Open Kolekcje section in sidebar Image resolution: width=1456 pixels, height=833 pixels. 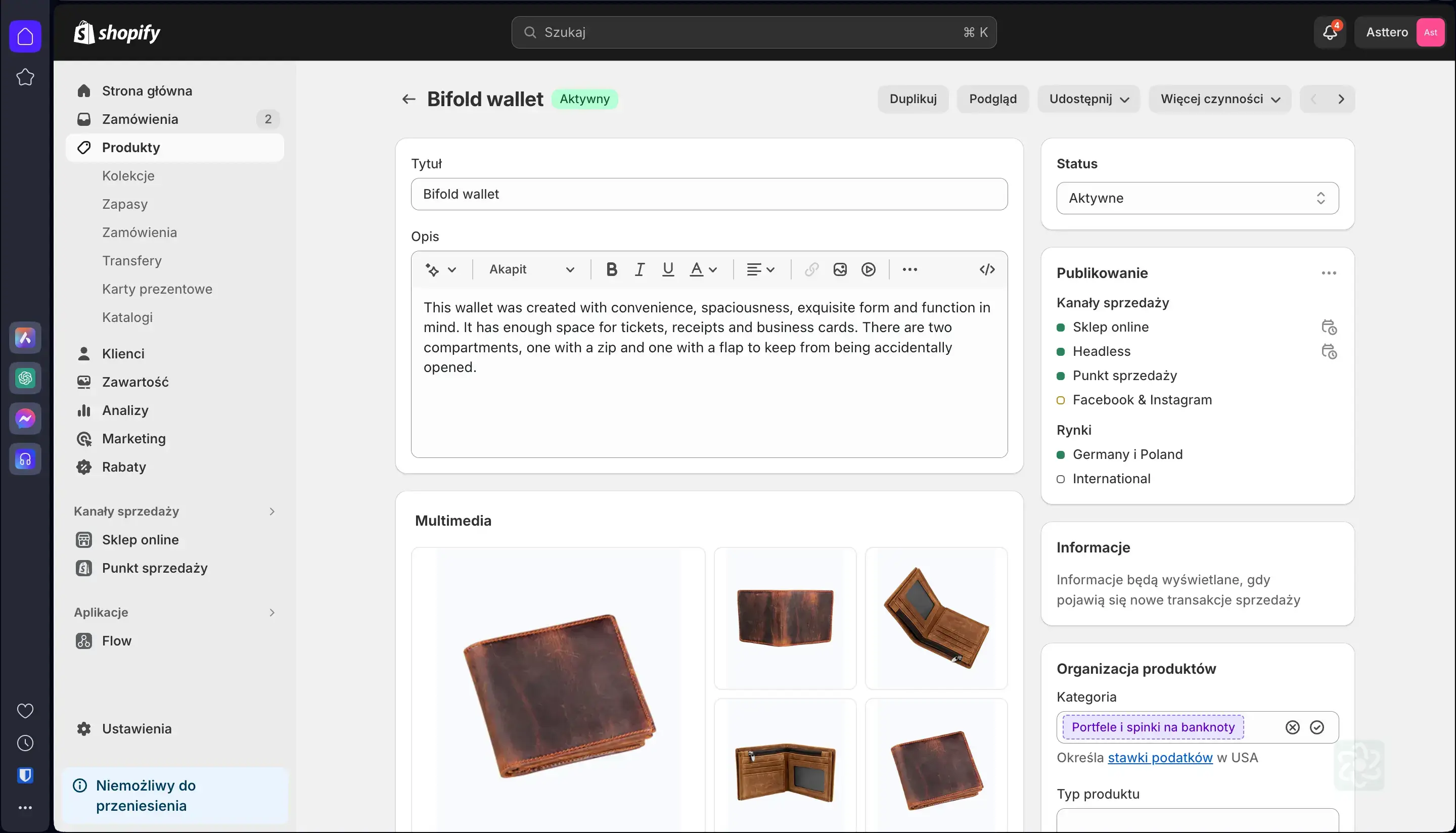point(127,175)
